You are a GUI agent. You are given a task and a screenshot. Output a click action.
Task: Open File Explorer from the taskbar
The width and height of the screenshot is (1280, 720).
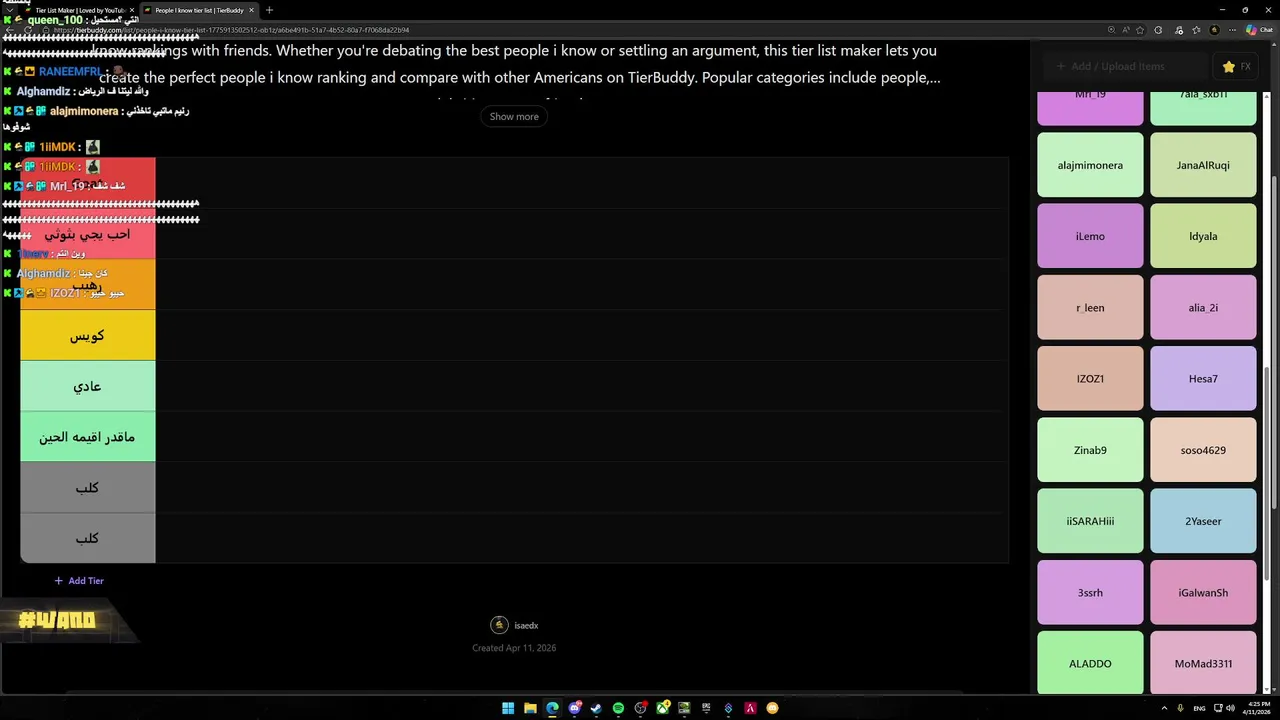pos(530,708)
